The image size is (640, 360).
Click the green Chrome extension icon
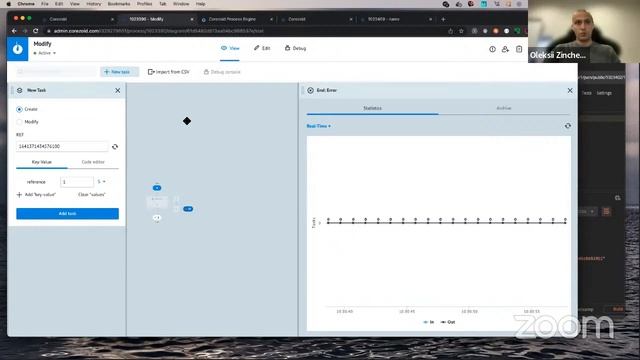coord(517,31)
